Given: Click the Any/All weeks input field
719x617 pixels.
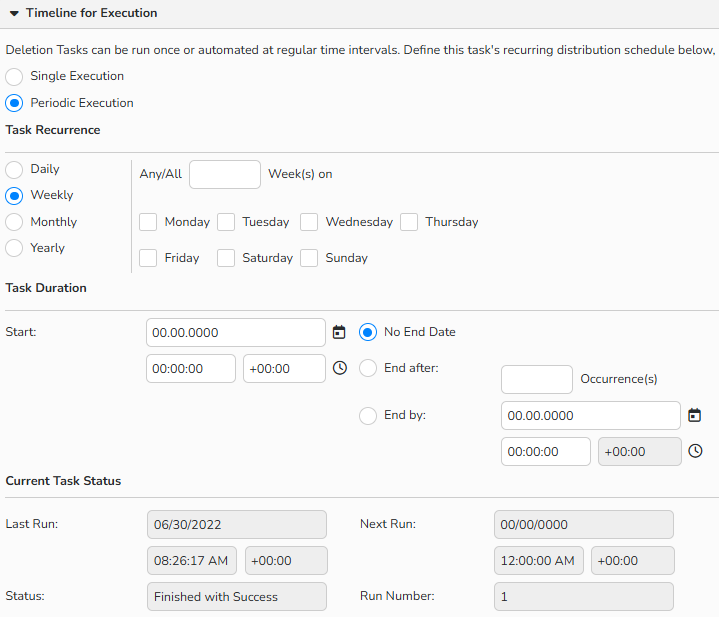Looking at the screenshot, I should click(225, 174).
